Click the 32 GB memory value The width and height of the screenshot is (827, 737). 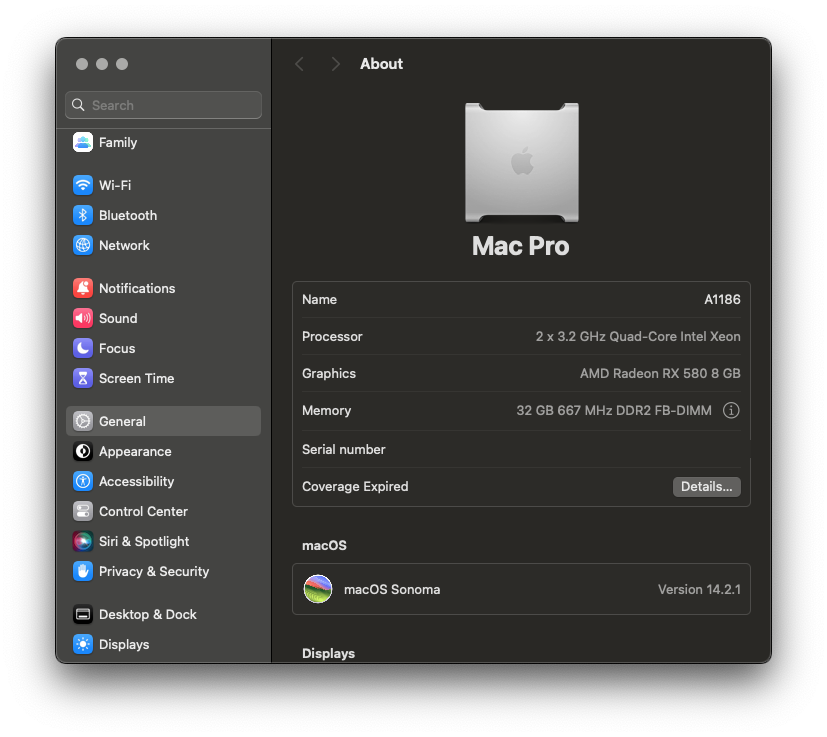613,410
